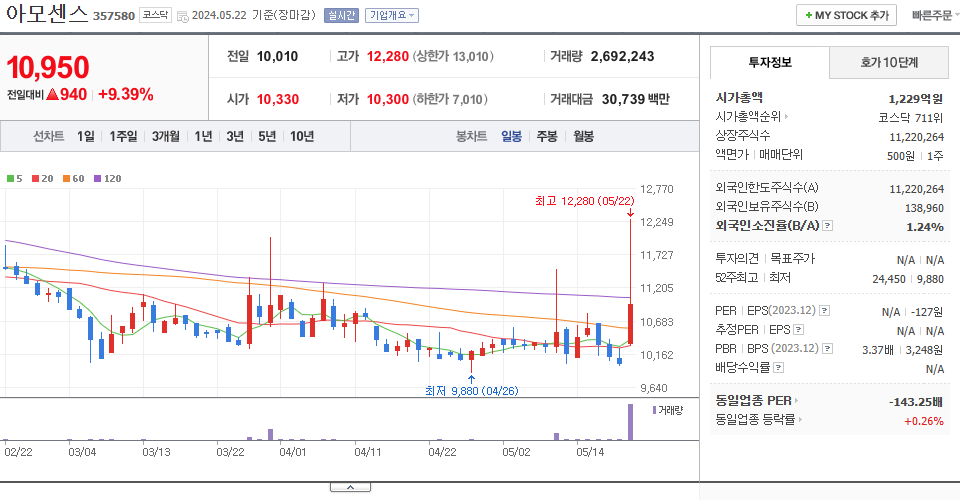Viewport: 960px width, 500px height.
Task: Select 3년 line chart period
Action: (235, 136)
